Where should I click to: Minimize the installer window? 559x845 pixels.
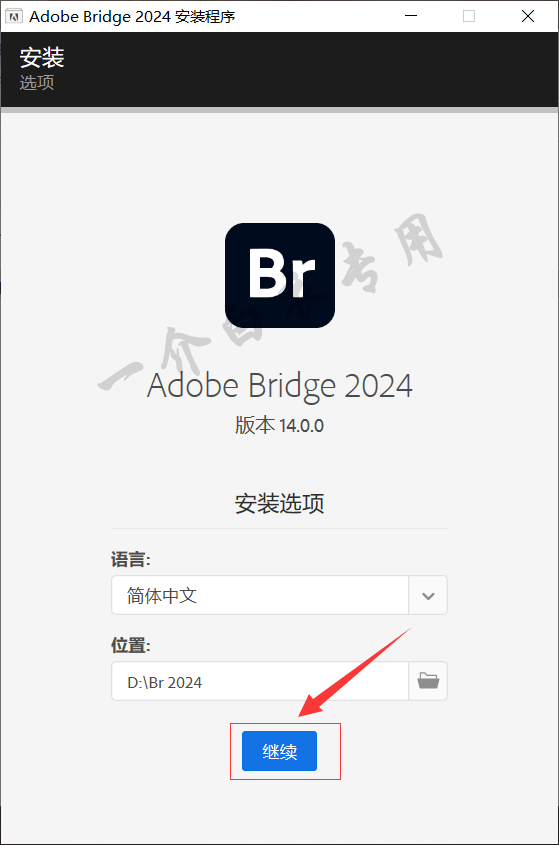pyautogui.click(x=411, y=16)
